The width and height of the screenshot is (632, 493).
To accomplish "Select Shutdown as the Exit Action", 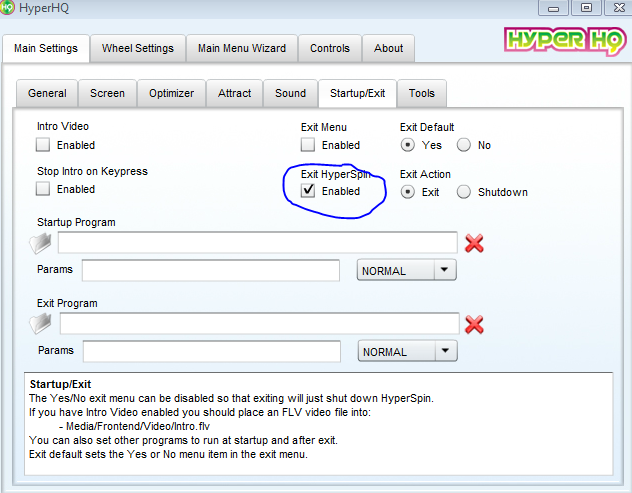I will point(464,192).
